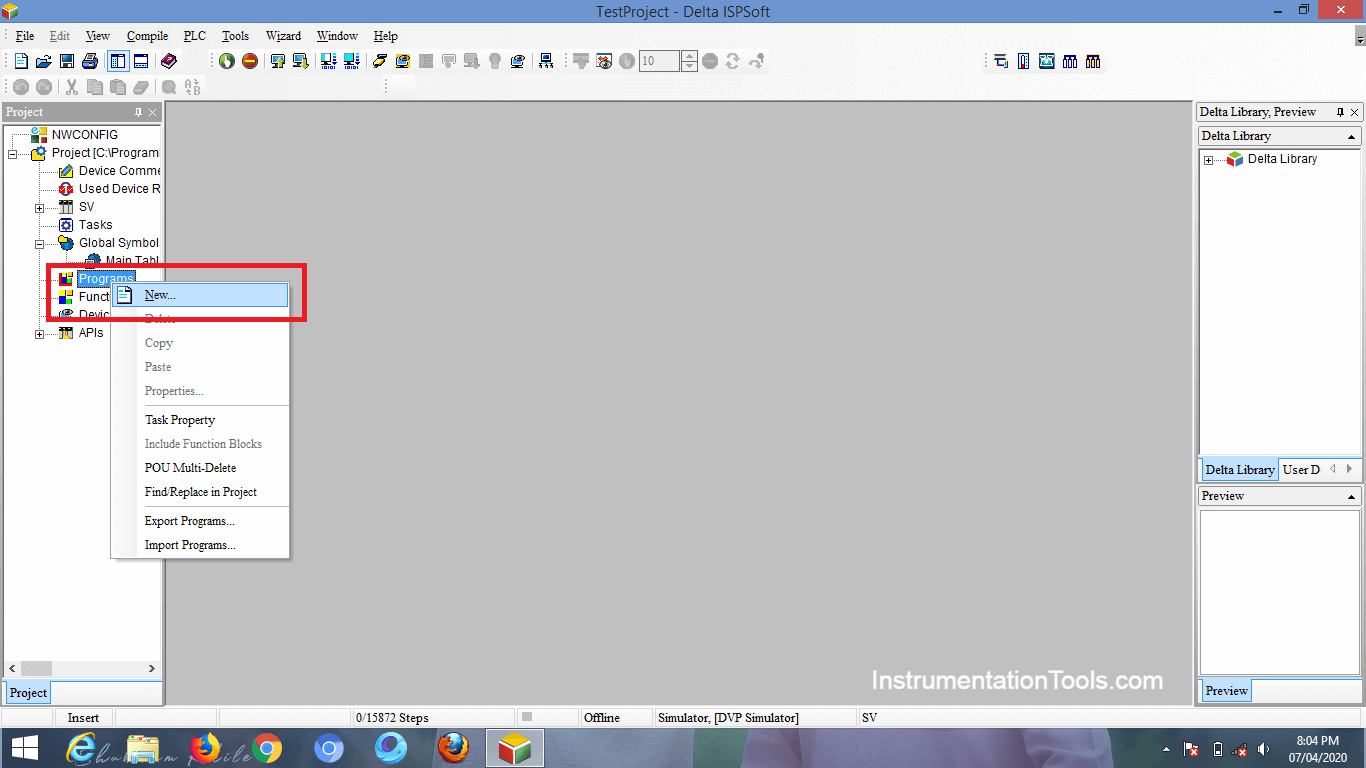Click the red Stop PLC icon
1366x768 pixels.
(x=250, y=61)
